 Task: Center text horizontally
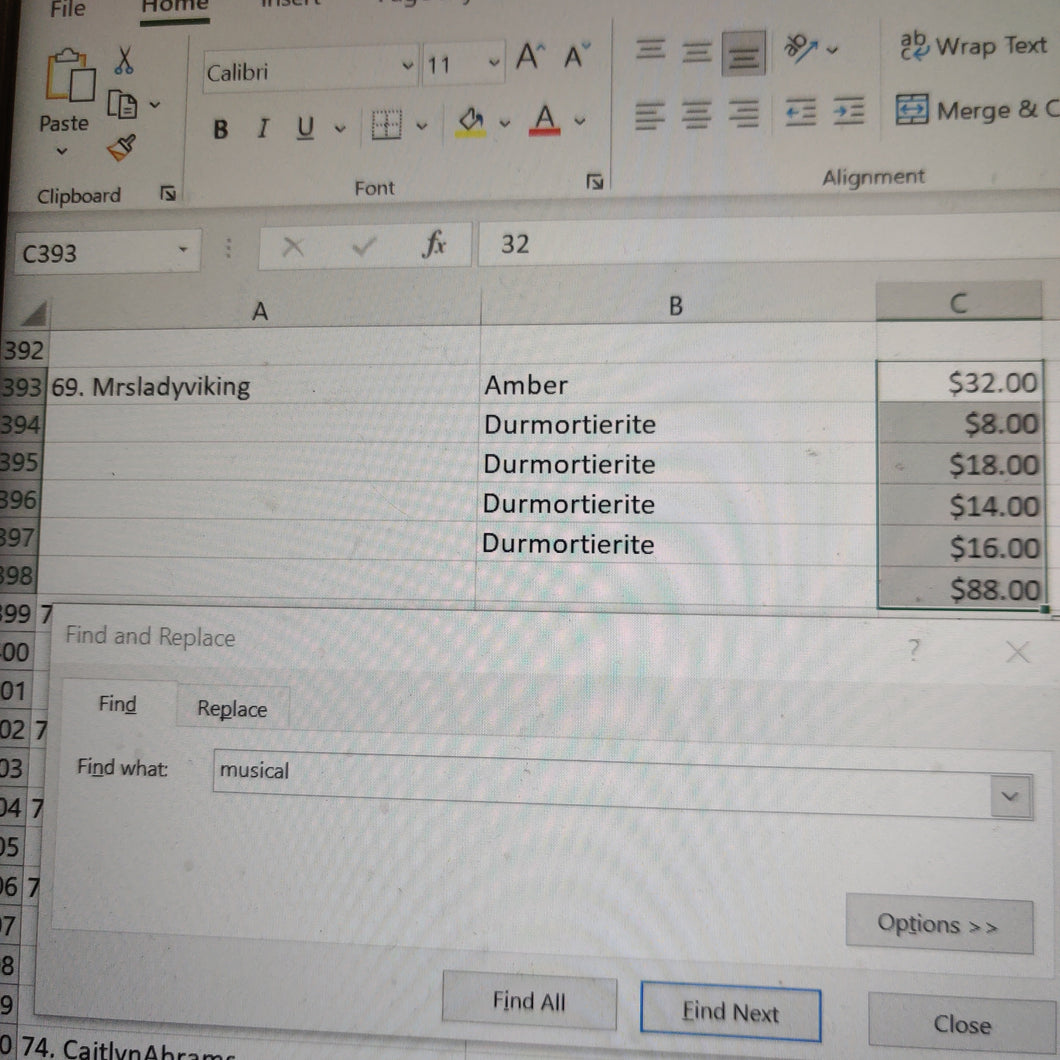[696, 113]
